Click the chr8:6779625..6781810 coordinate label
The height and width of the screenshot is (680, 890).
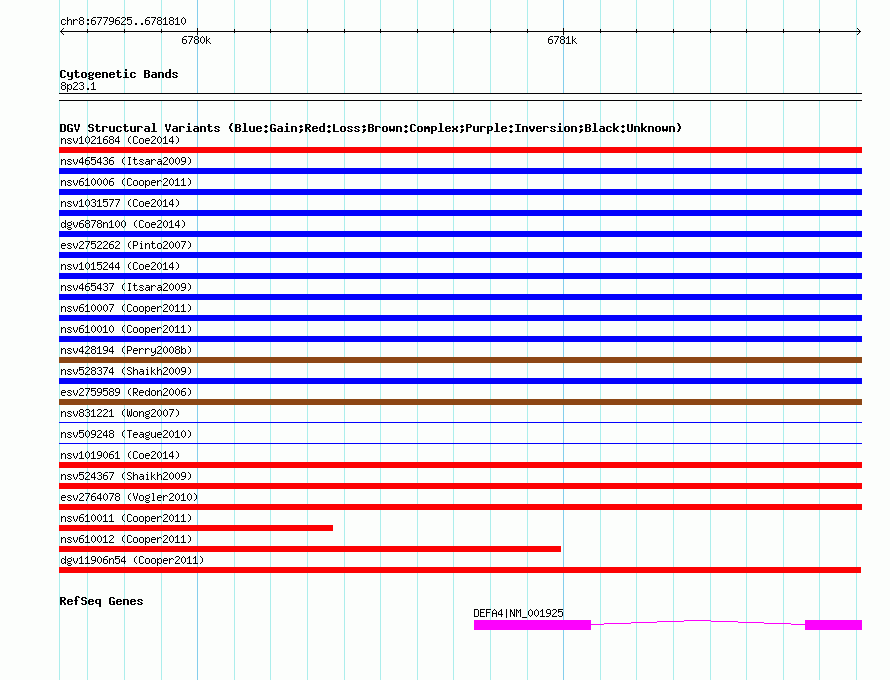pos(123,21)
